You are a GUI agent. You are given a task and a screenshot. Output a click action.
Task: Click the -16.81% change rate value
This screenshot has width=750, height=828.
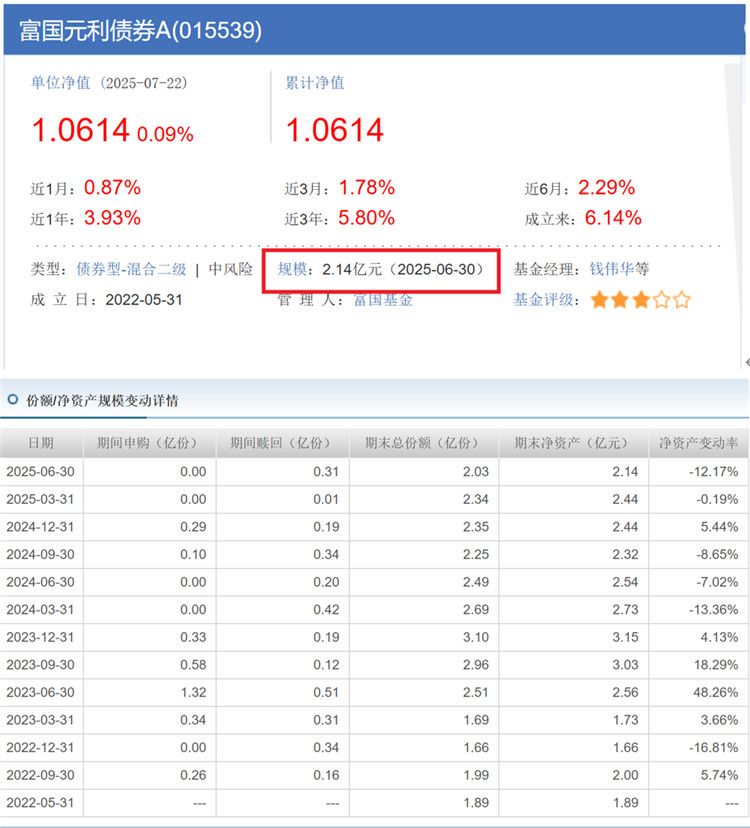(x=713, y=747)
